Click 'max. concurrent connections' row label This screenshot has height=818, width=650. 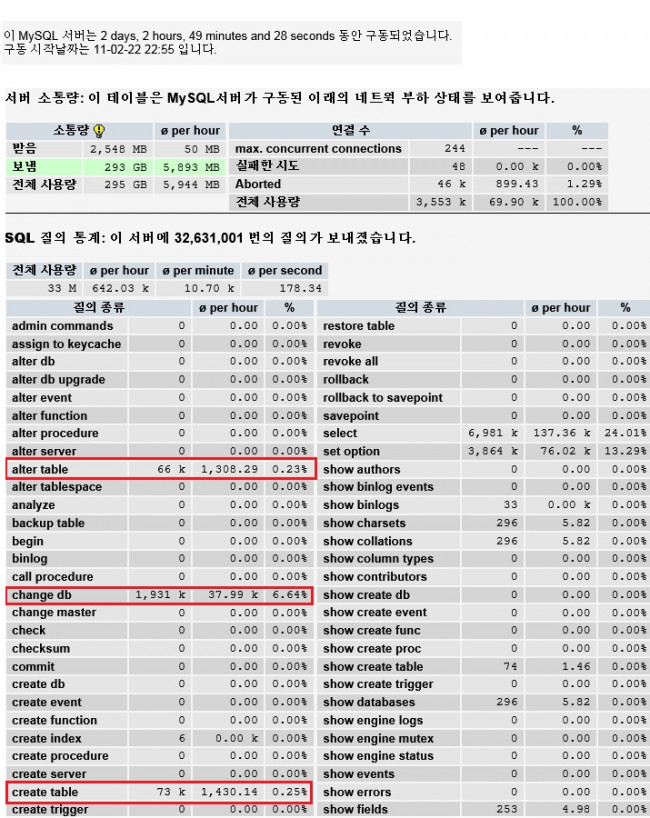pos(318,149)
